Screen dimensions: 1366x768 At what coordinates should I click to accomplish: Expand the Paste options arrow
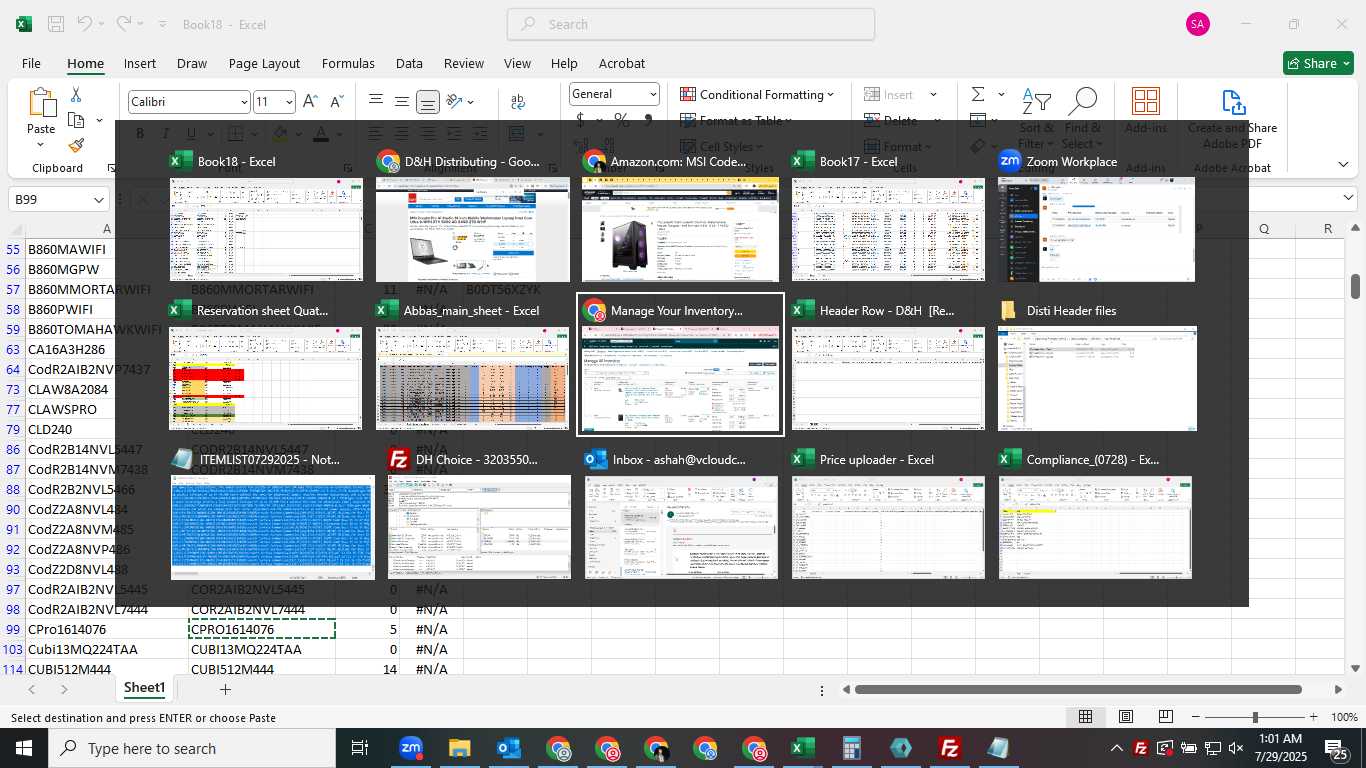pos(41,146)
